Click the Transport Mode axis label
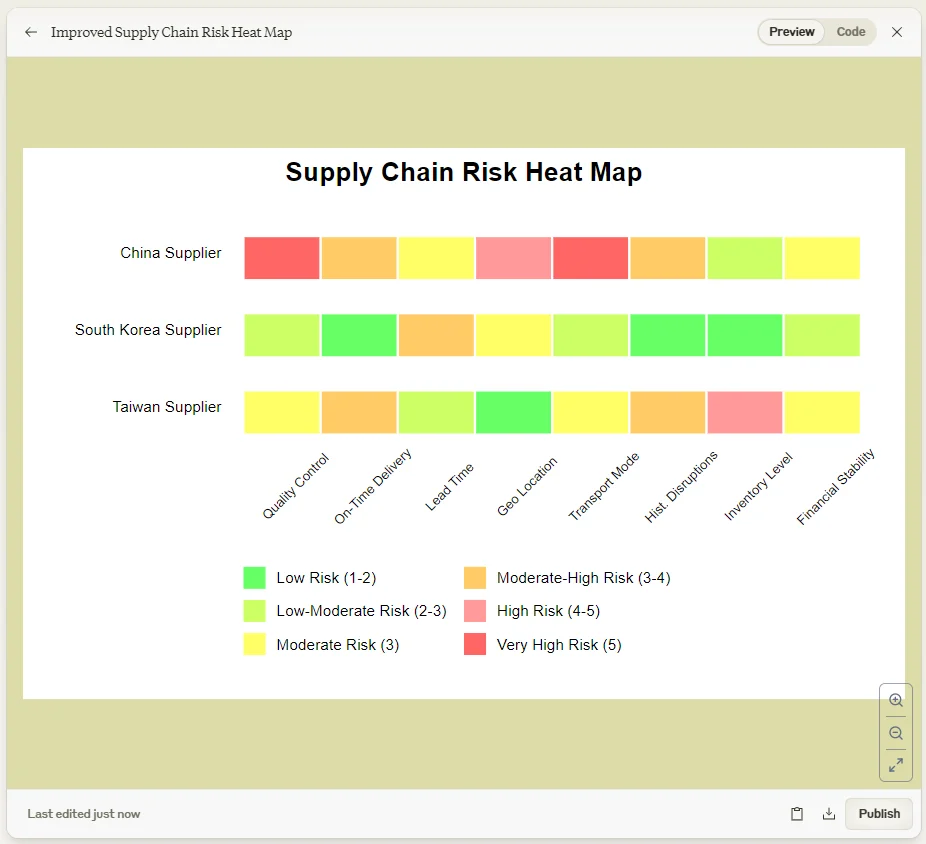This screenshot has width=926, height=844. click(604, 486)
